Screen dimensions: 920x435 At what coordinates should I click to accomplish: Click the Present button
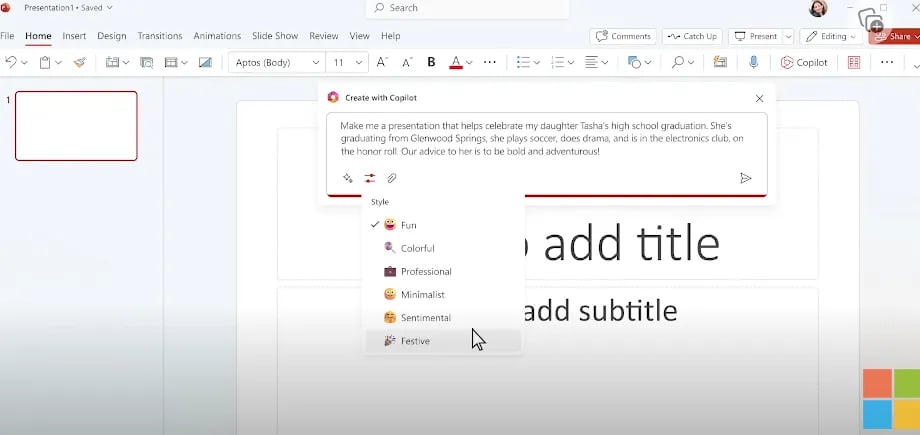tap(756, 36)
